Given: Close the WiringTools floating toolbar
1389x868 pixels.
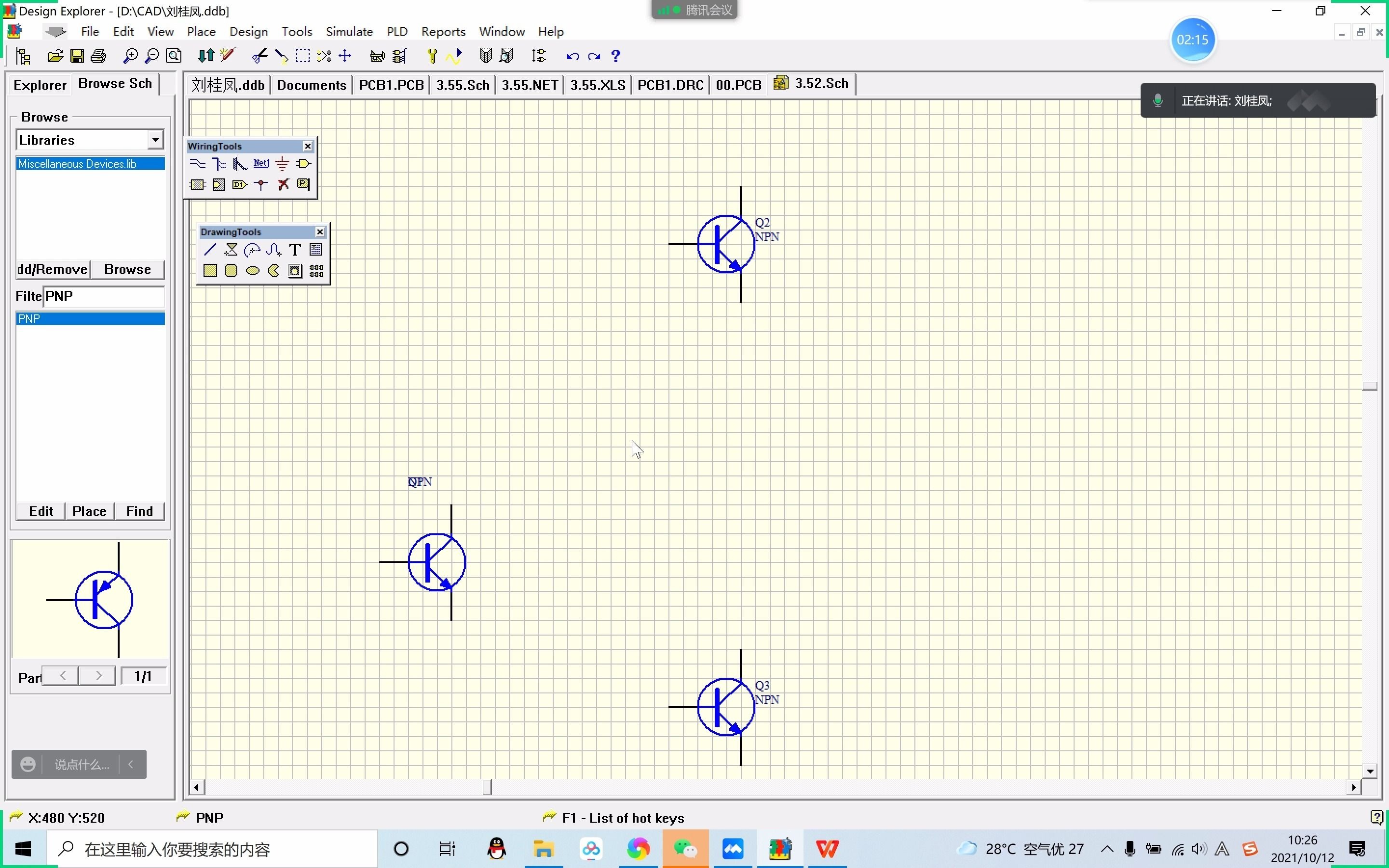Looking at the screenshot, I should pyautogui.click(x=308, y=147).
